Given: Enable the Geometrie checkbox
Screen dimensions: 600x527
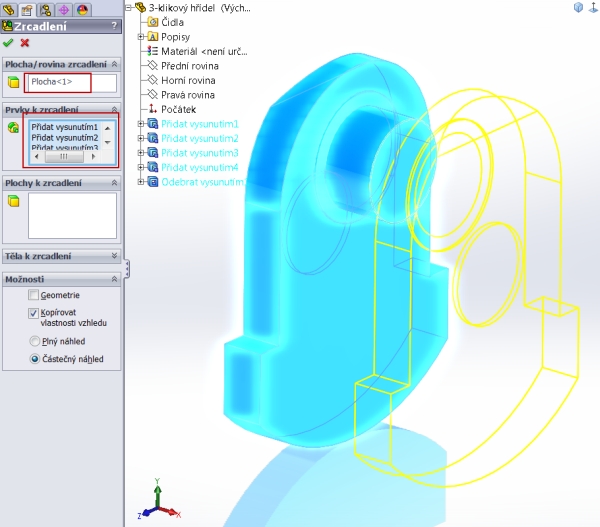Looking at the screenshot, I should point(34,295).
